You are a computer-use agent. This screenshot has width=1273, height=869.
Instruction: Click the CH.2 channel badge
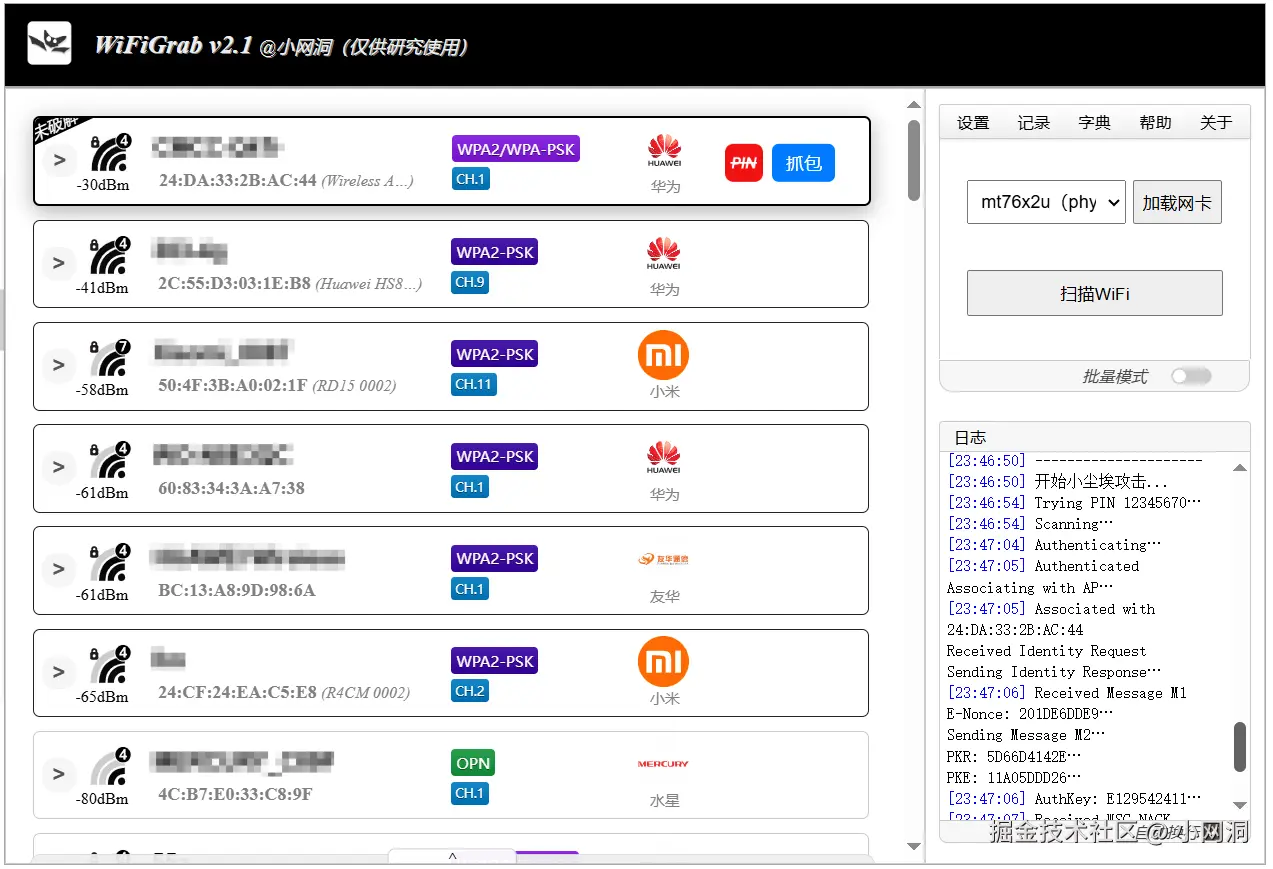coord(470,691)
